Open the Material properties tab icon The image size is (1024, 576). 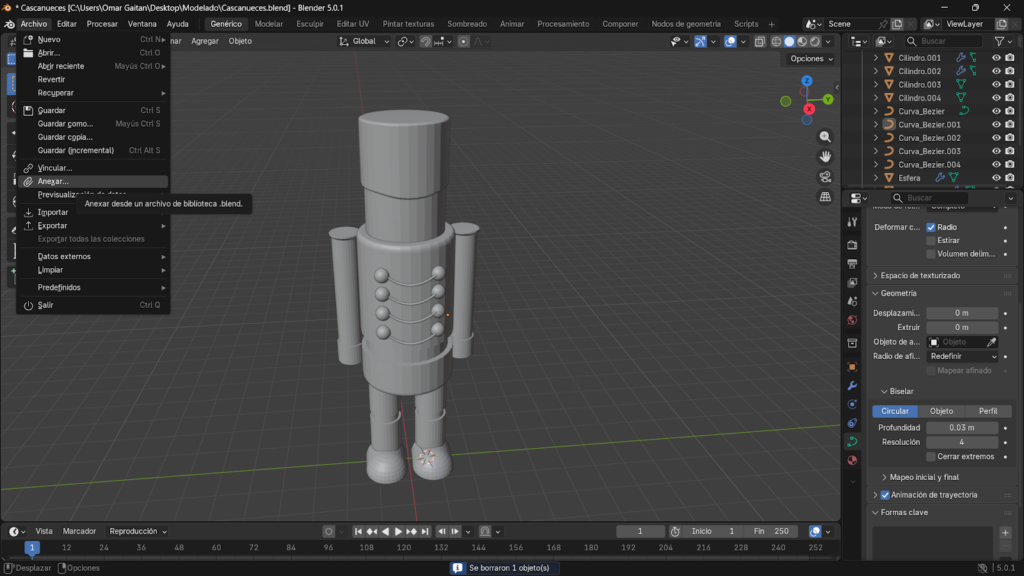[852, 460]
